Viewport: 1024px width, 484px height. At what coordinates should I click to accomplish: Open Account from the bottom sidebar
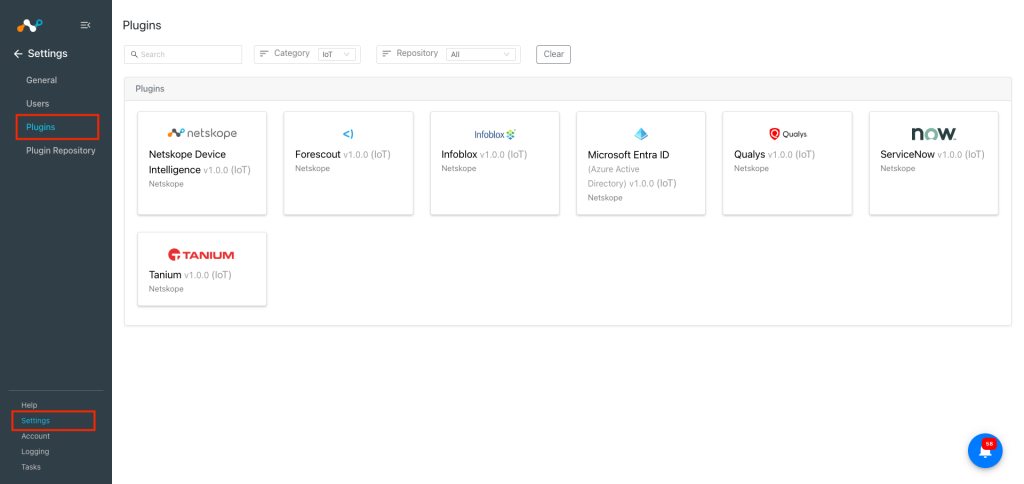35,436
